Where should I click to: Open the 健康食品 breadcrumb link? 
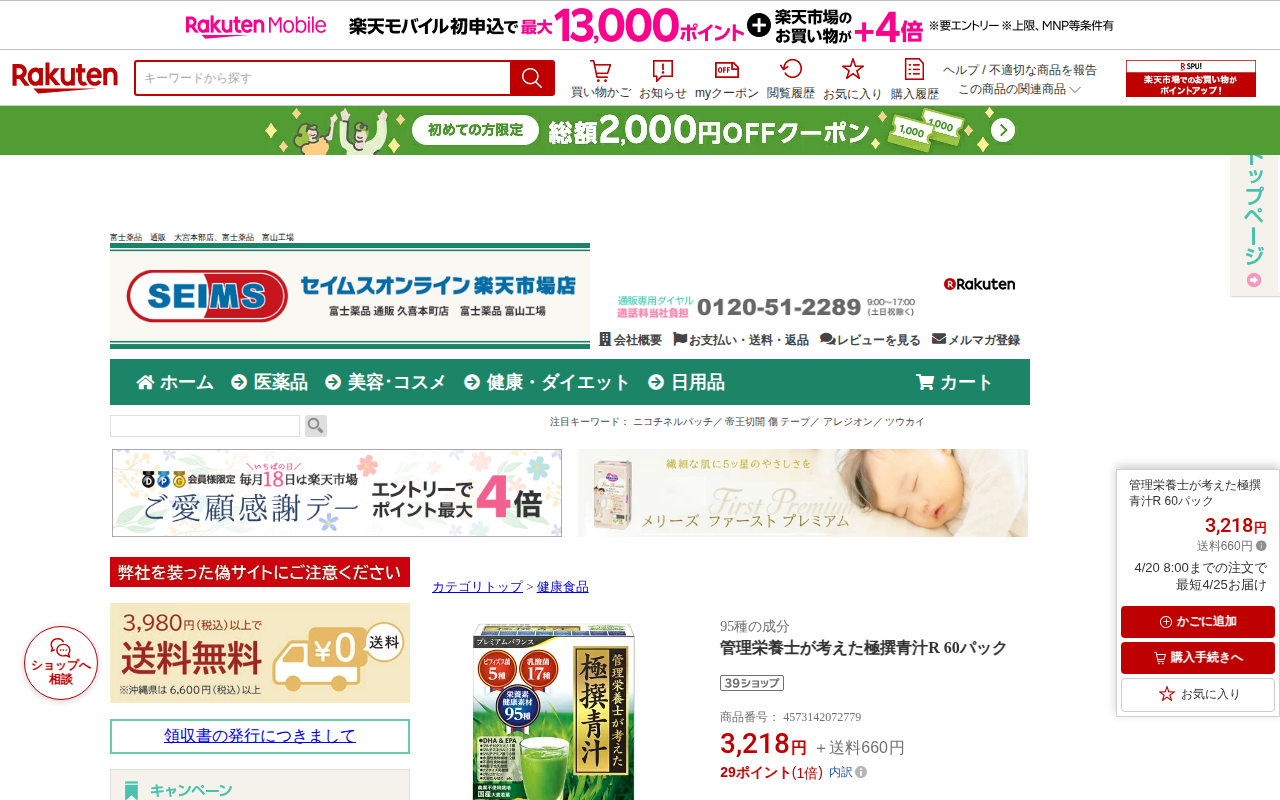(563, 587)
